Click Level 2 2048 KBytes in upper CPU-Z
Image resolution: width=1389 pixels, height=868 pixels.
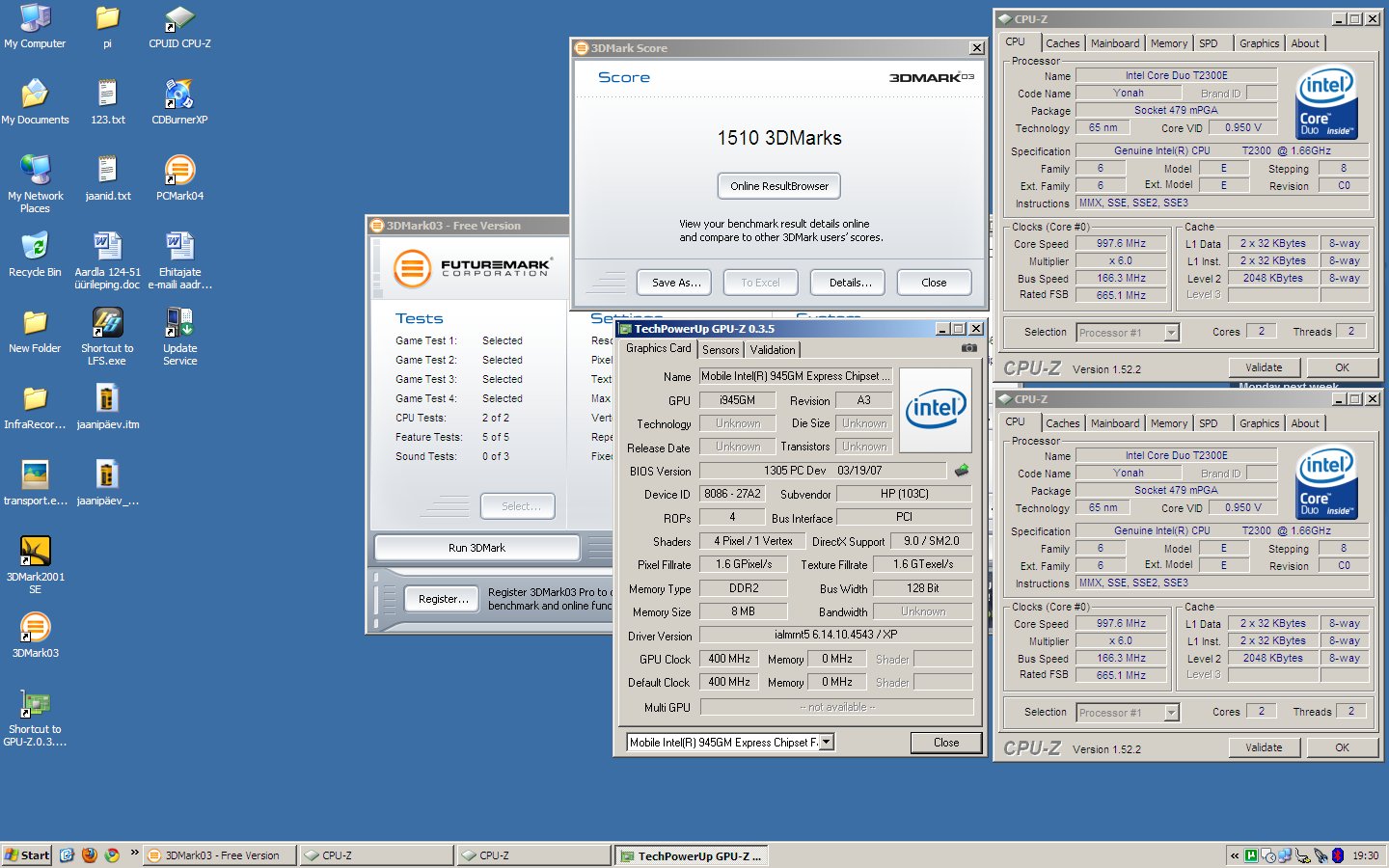[1272, 278]
